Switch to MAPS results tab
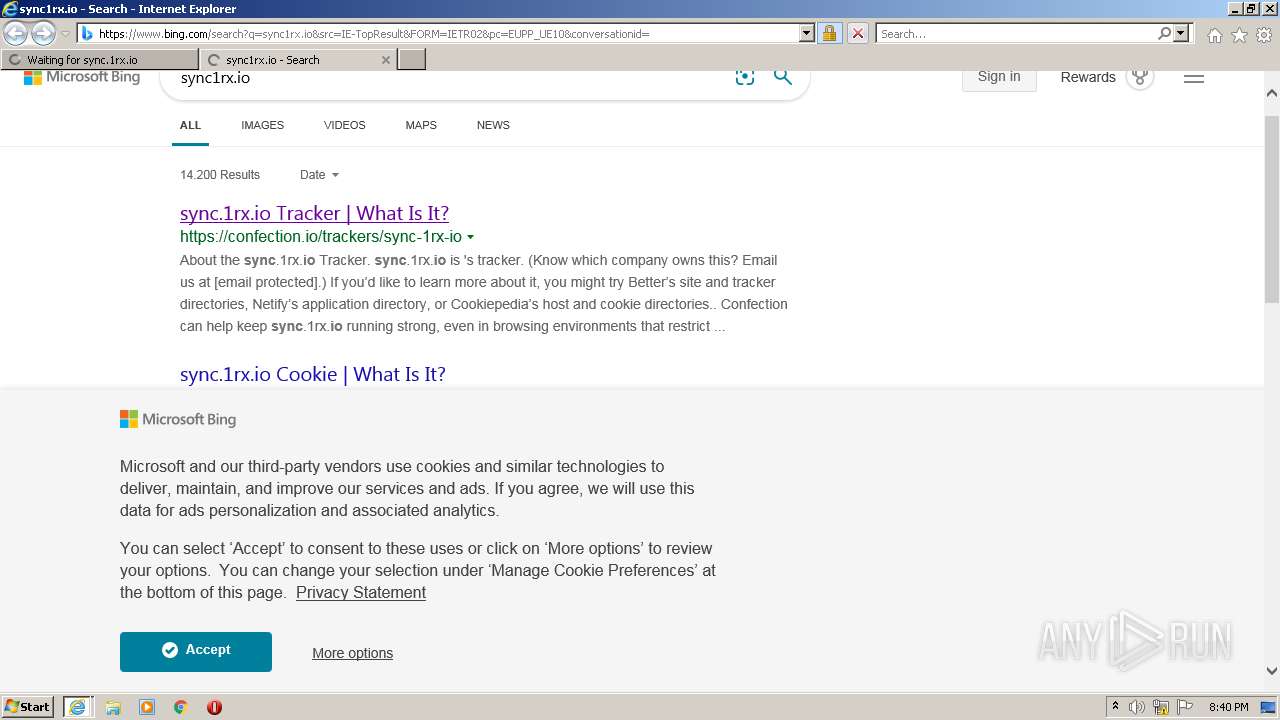Screen dimensions: 1280x720 (x=421, y=125)
